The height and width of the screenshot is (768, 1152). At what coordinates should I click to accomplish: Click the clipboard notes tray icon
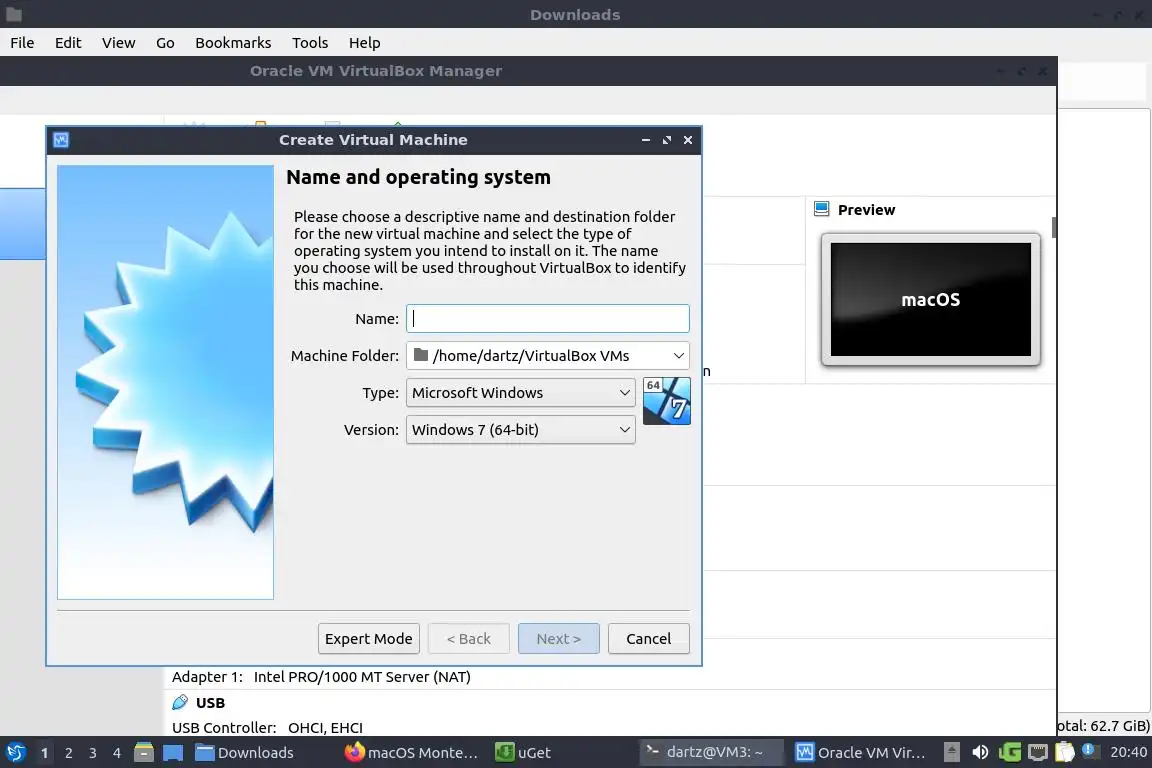(x=1065, y=752)
